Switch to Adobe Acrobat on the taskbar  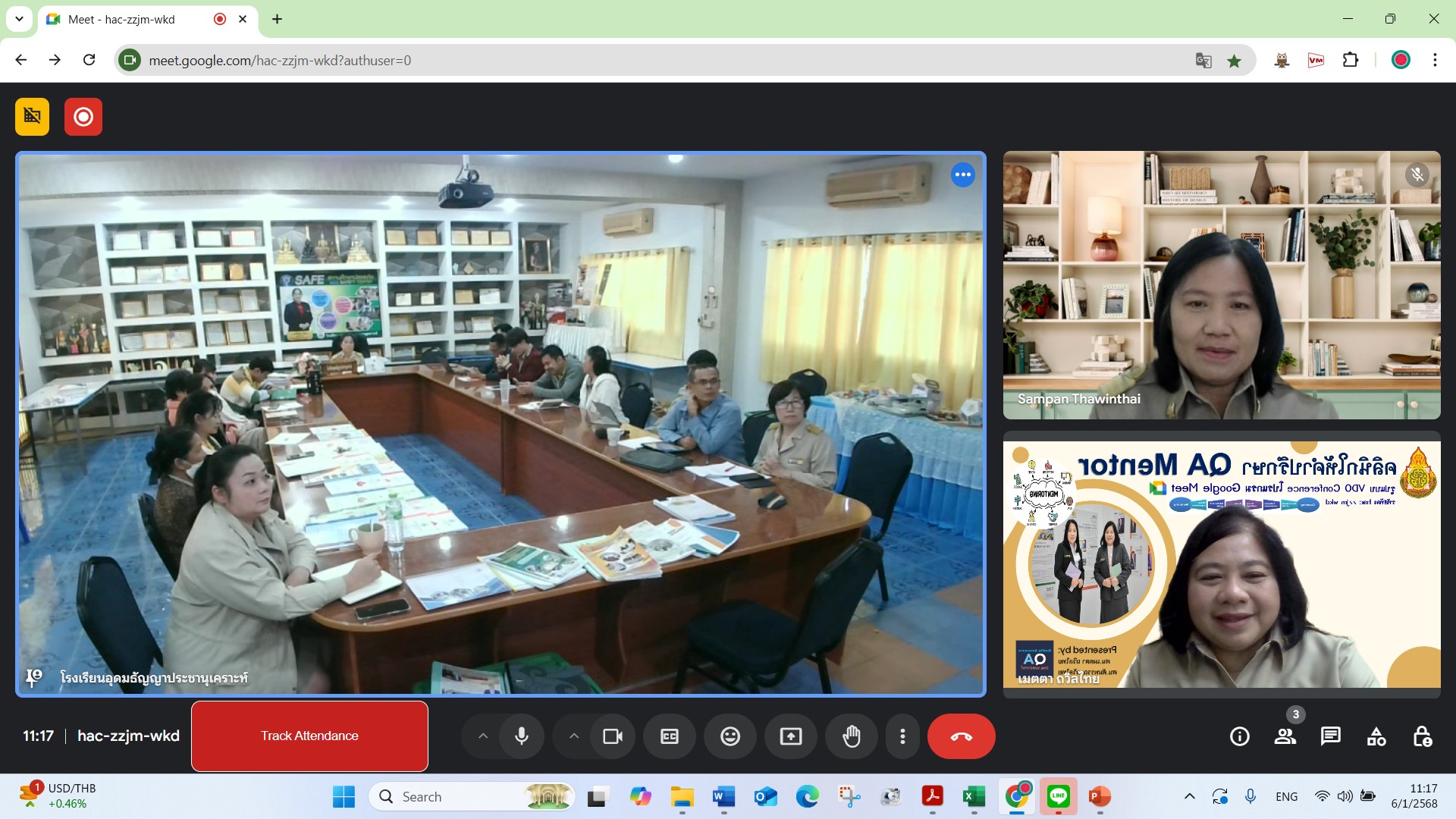[932, 796]
